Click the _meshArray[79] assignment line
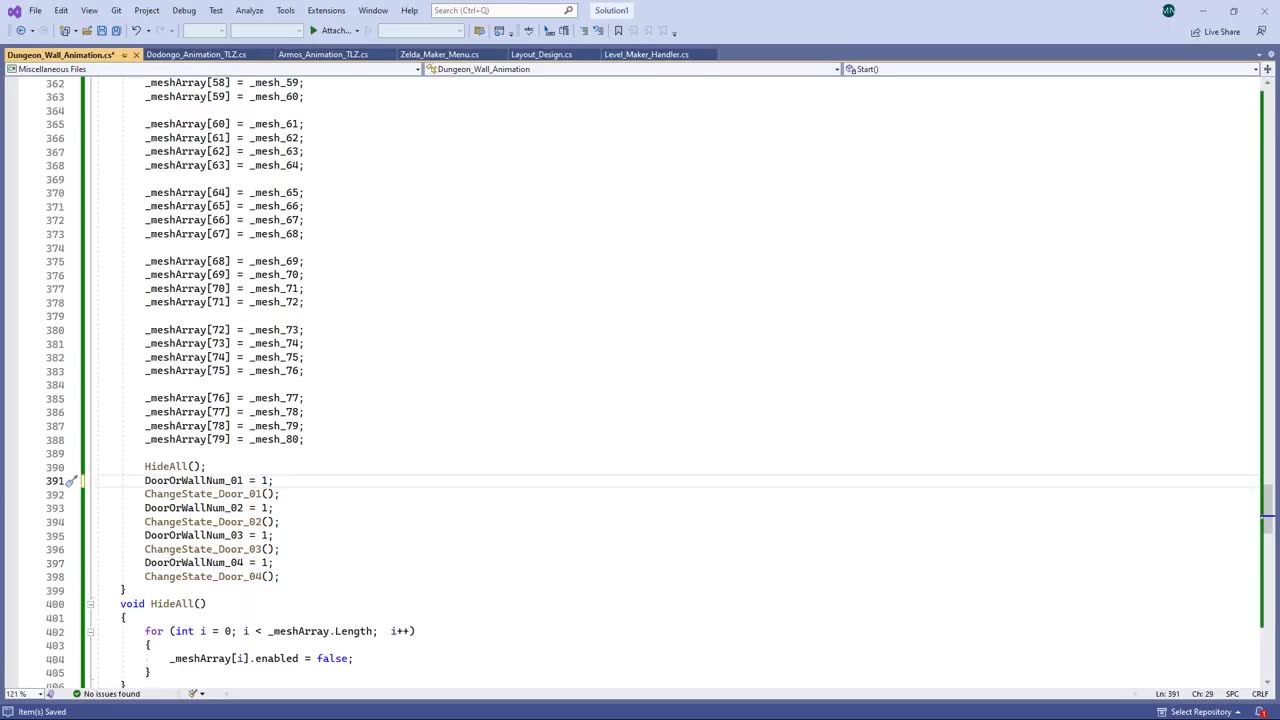 [x=224, y=440]
